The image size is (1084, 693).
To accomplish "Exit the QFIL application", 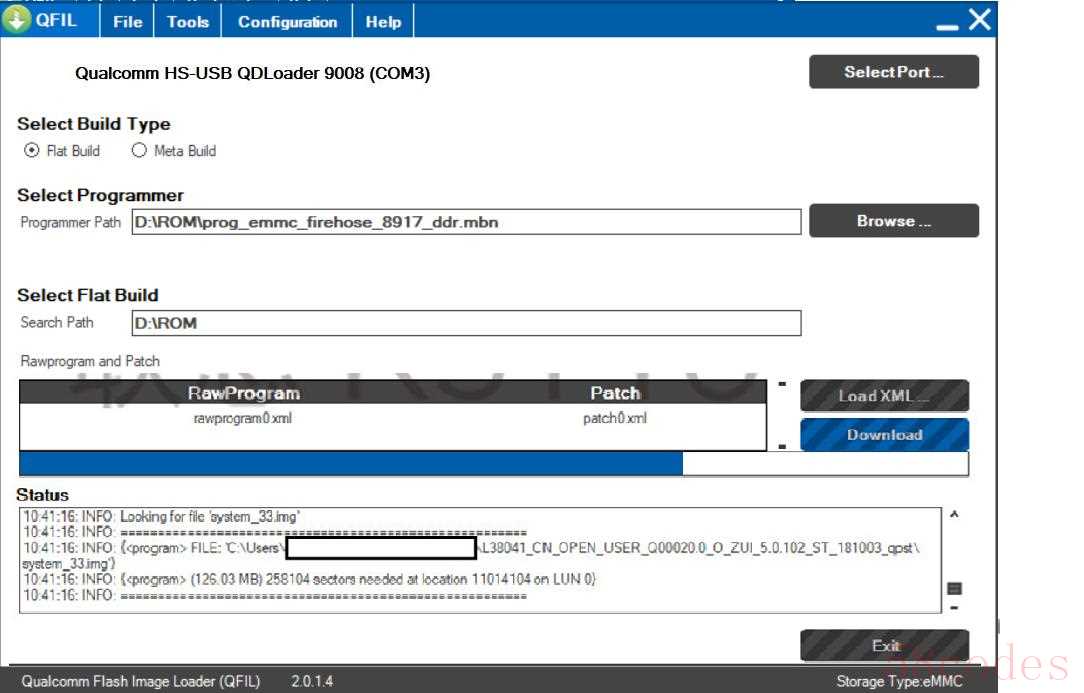I will pos(884,646).
